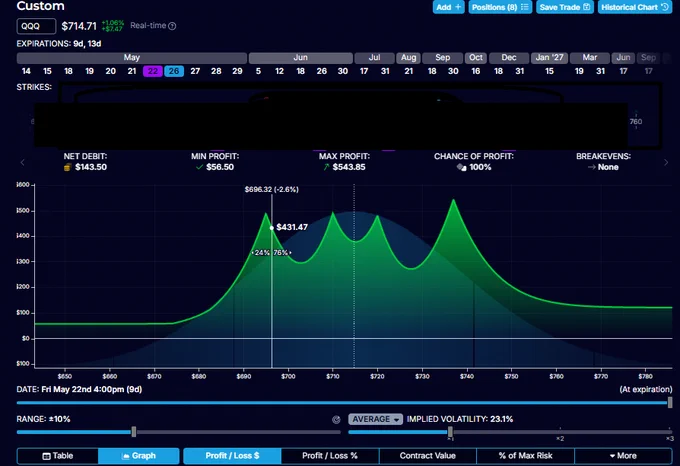Click the $696.32 (-2.6%) cursor label
This screenshot has width=680, height=466.
tap(271, 189)
